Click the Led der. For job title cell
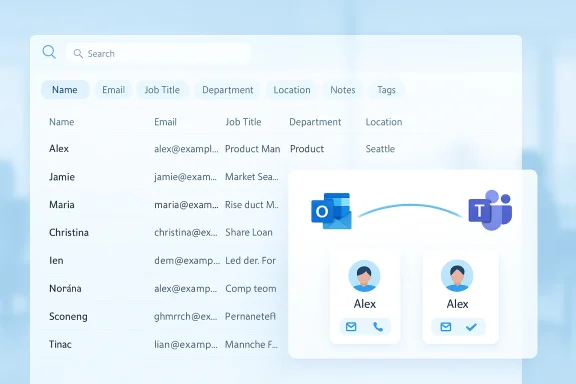The height and width of the screenshot is (384, 576). 250,261
